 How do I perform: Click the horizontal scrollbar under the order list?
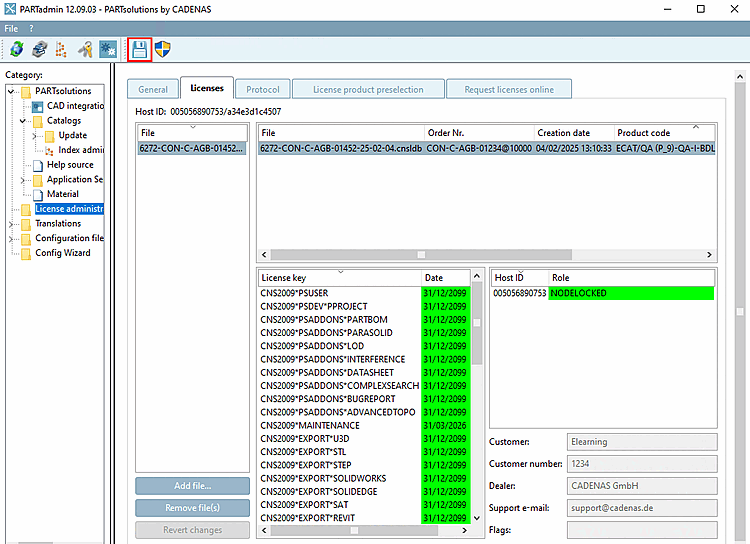[420, 254]
